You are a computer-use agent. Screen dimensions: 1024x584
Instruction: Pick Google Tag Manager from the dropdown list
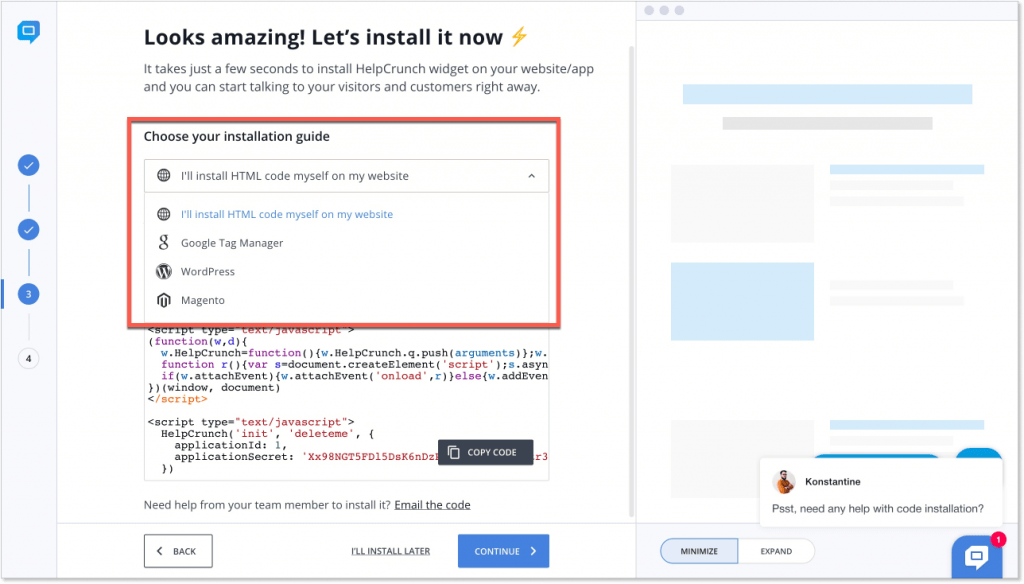click(232, 242)
